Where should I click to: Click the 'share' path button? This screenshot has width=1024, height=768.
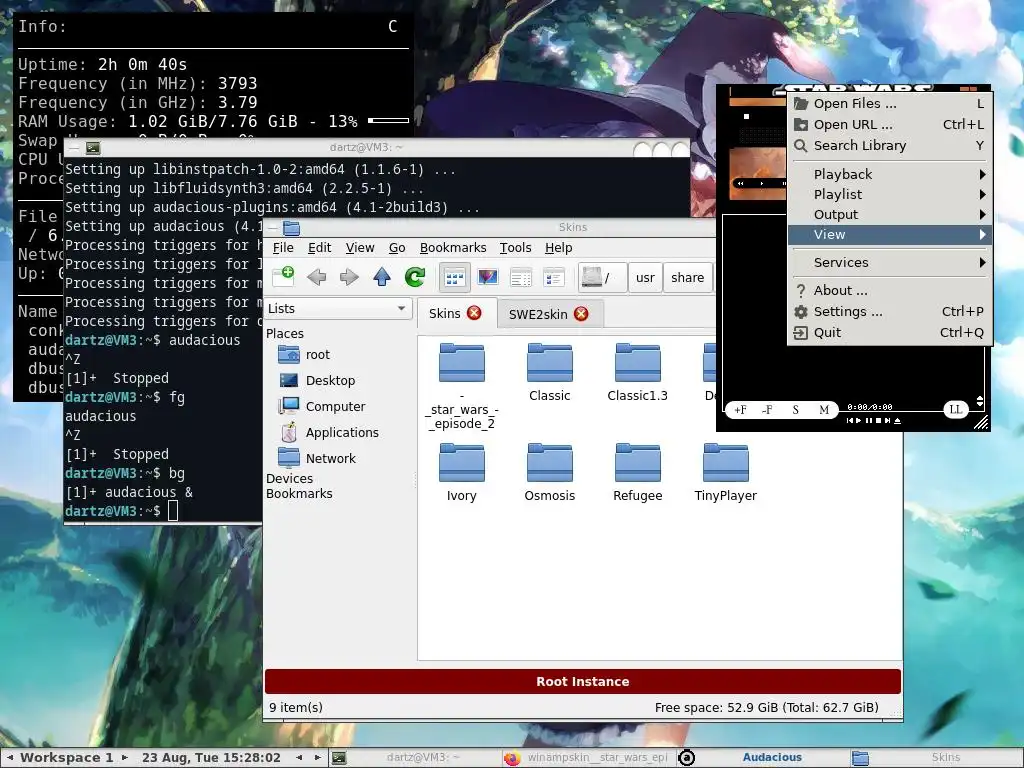[688, 278]
